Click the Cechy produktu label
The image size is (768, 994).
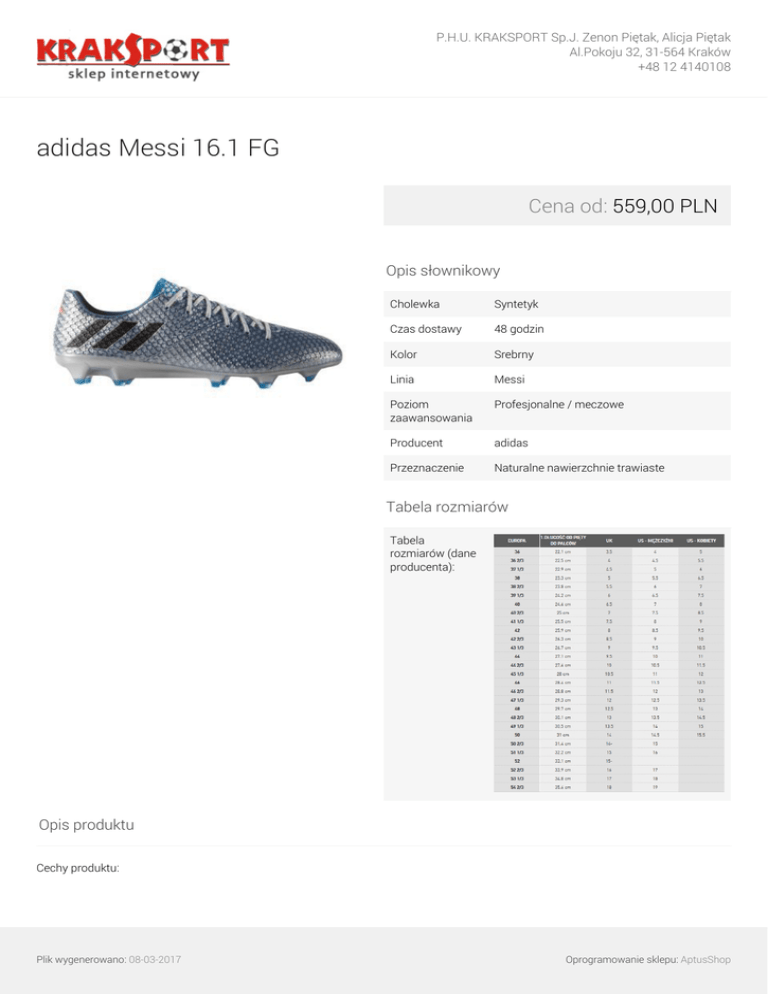(77, 868)
